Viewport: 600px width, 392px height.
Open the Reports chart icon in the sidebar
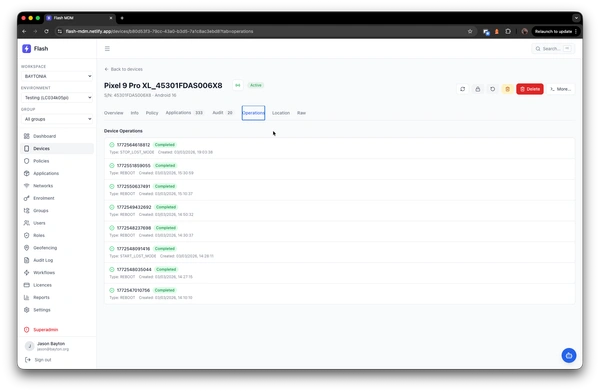26,297
